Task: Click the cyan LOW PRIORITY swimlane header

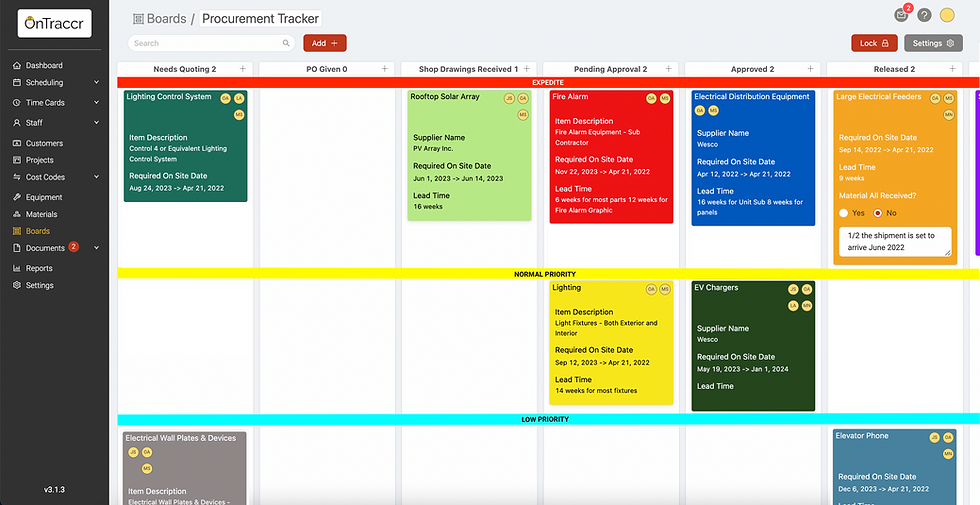Action: point(548,419)
